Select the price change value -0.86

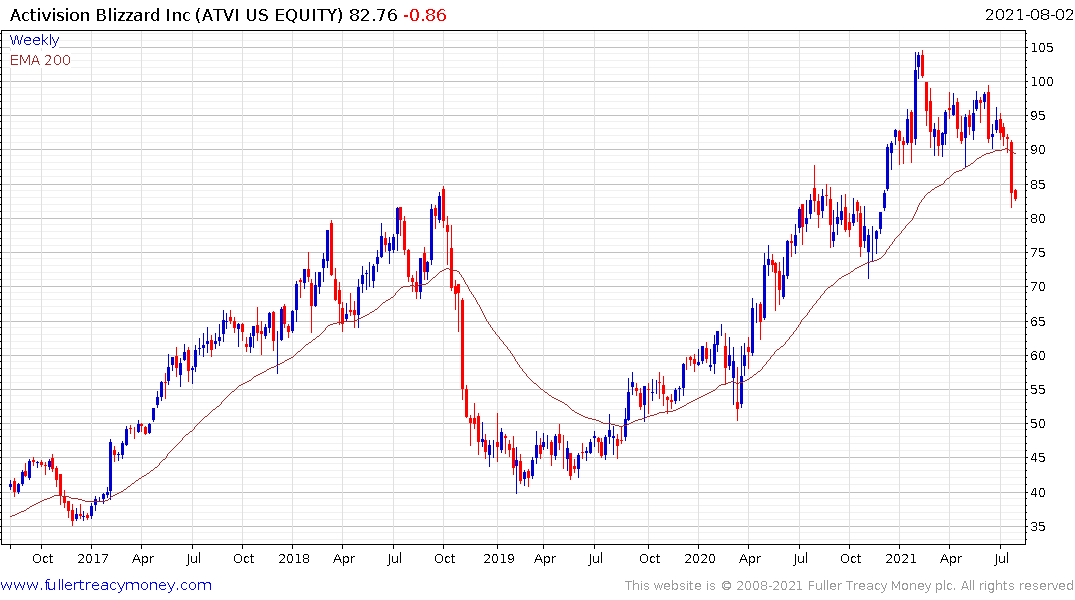(424, 15)
